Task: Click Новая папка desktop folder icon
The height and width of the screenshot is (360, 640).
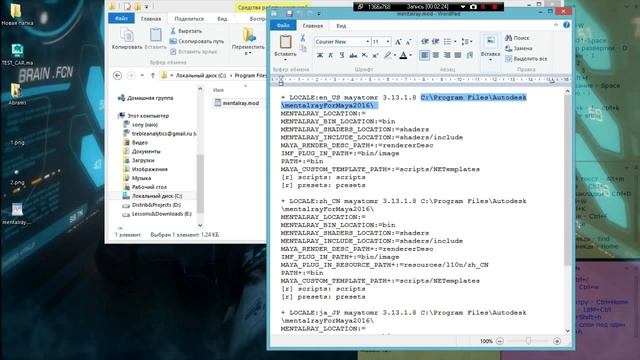Action: [x=17, y=14]
